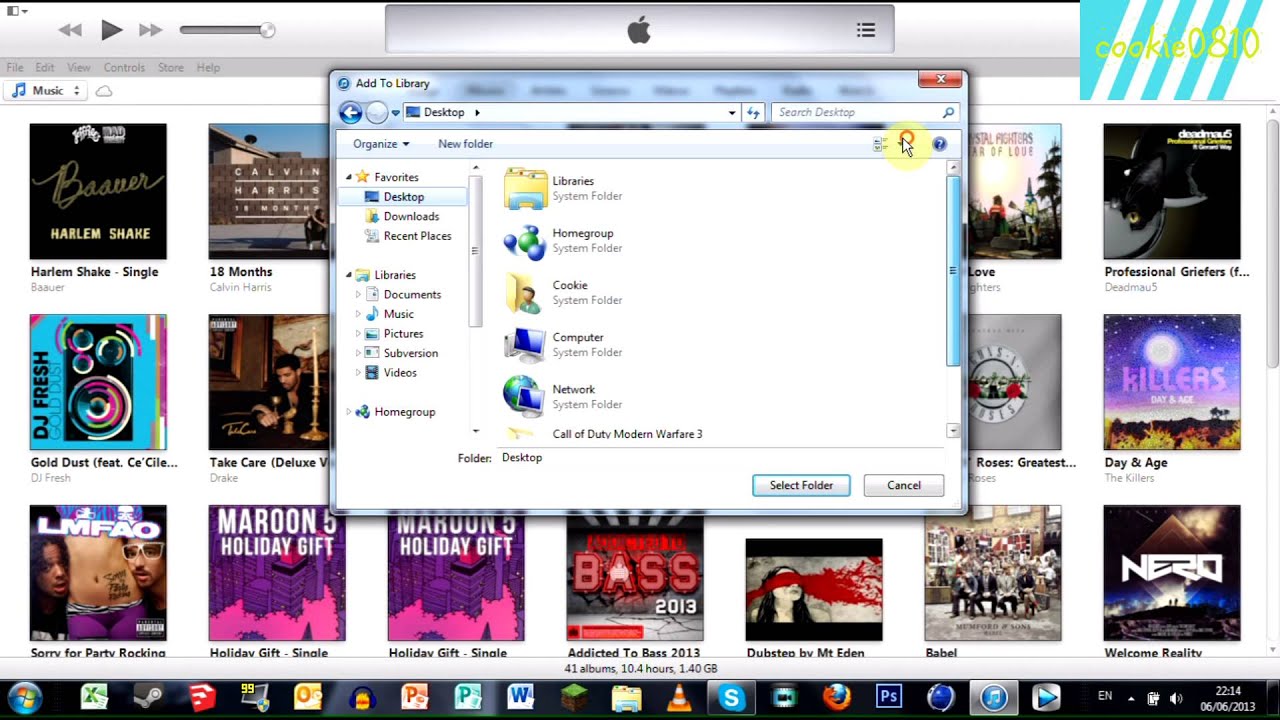Image resolution: width=1280 pixels, height=720 pixels.
Task: Select the Harlem Shake album in iTunes
Action: click(98, 191)
